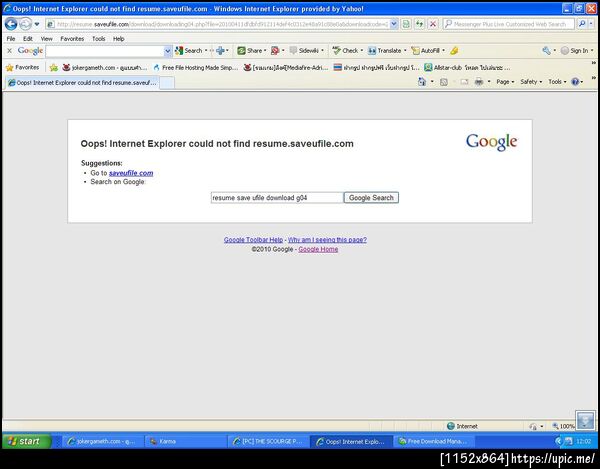Follow the saveufile.com suggestion link

coord(131,173)
